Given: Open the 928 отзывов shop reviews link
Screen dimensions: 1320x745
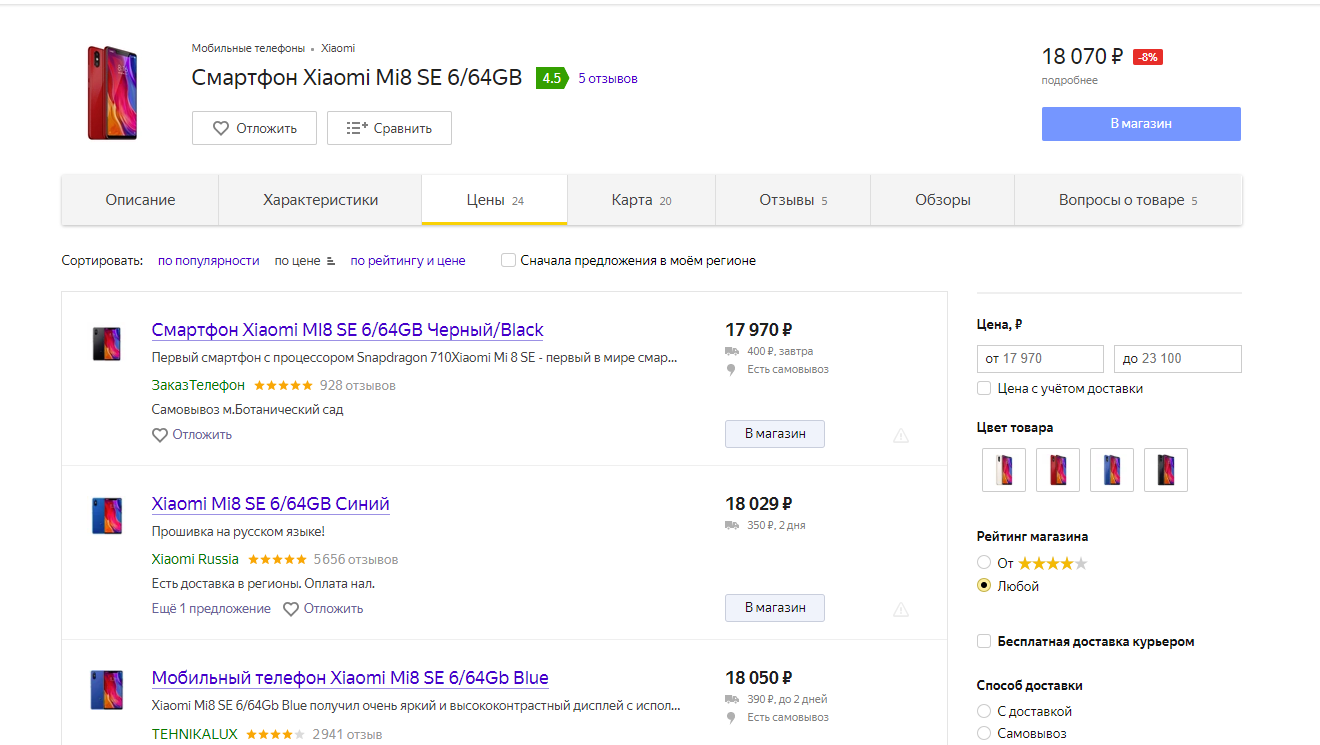Looking at the screenshot, I should 358,385.
